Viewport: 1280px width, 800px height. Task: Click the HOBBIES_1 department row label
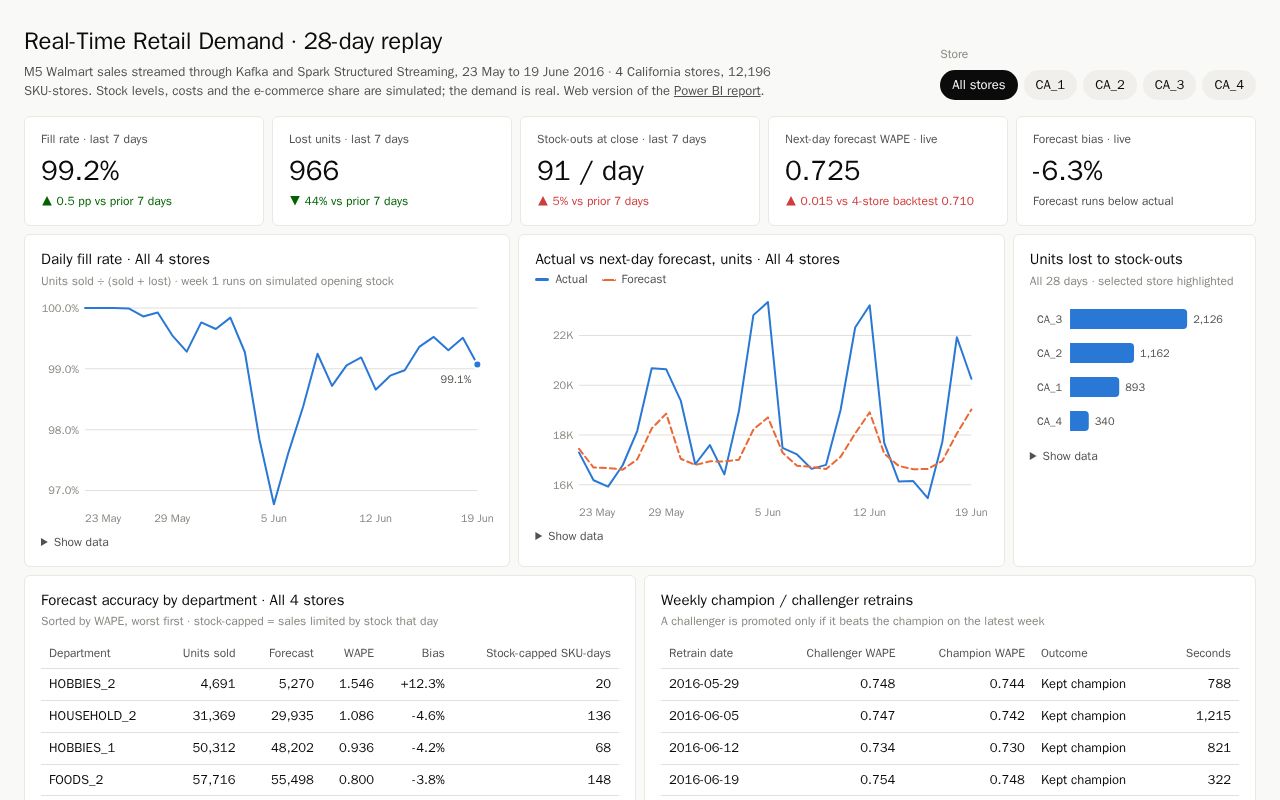tap(82, 748)
